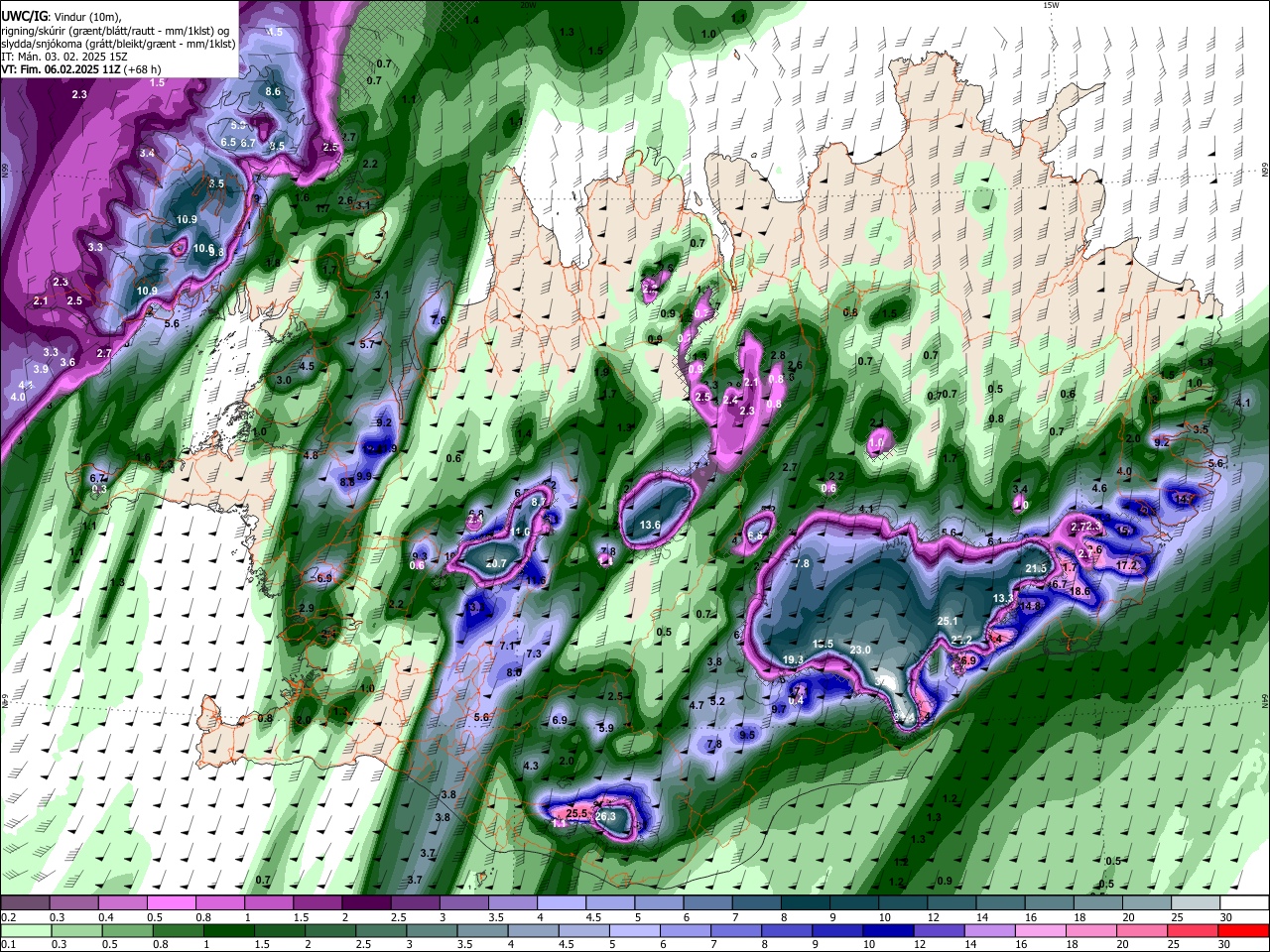This screenshot has height=952, width=1270.
Task: Click the 'UWC/IG: Vindur (10m)' title line
Action: point(62,17)
